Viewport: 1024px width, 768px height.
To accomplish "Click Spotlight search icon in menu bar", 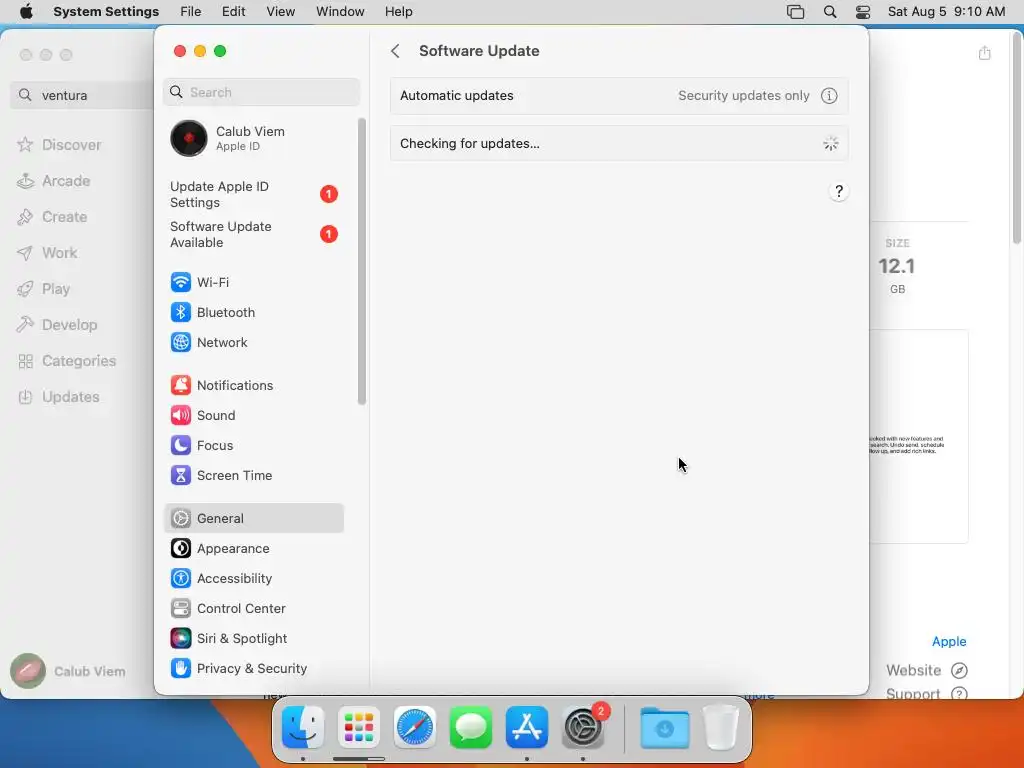I will (829, 12).
